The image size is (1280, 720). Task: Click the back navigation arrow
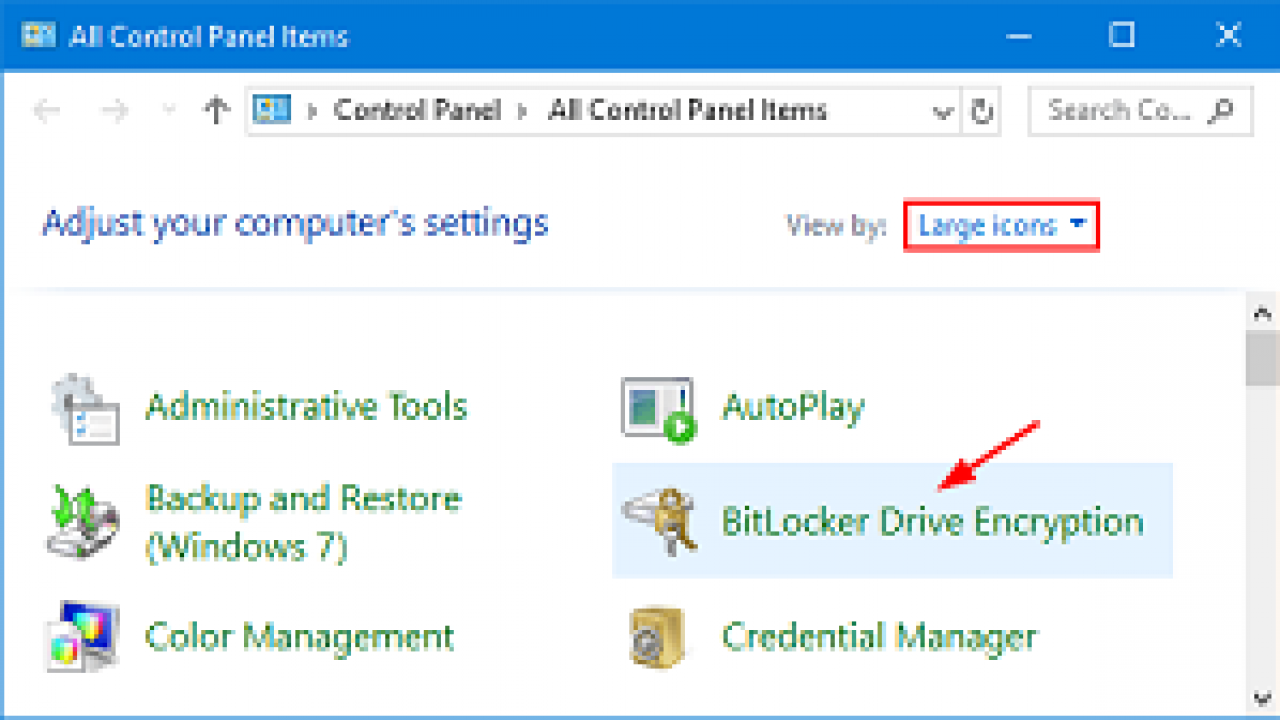pos(46,110)
